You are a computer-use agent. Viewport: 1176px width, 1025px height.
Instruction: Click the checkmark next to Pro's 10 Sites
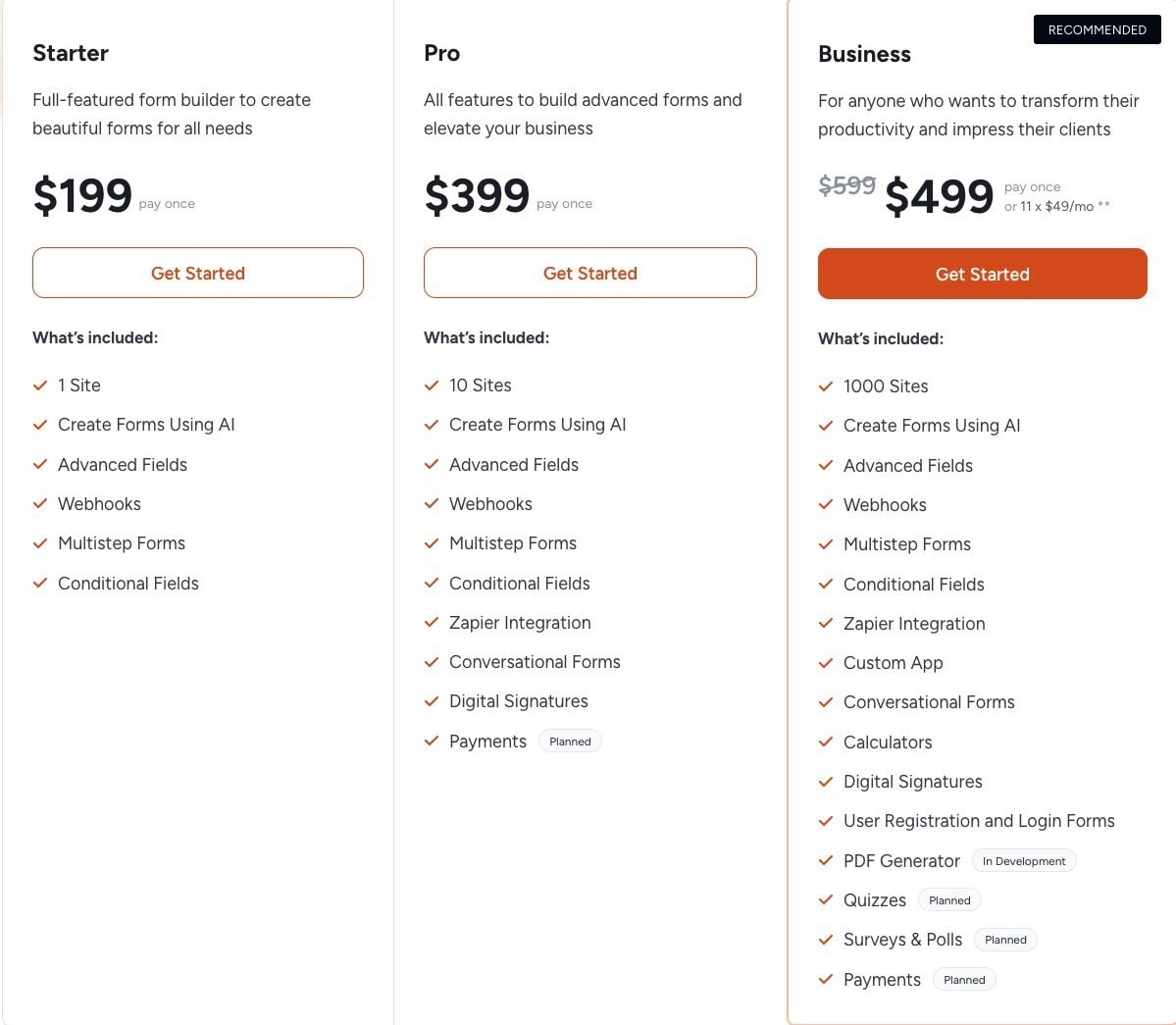[432, 385]
